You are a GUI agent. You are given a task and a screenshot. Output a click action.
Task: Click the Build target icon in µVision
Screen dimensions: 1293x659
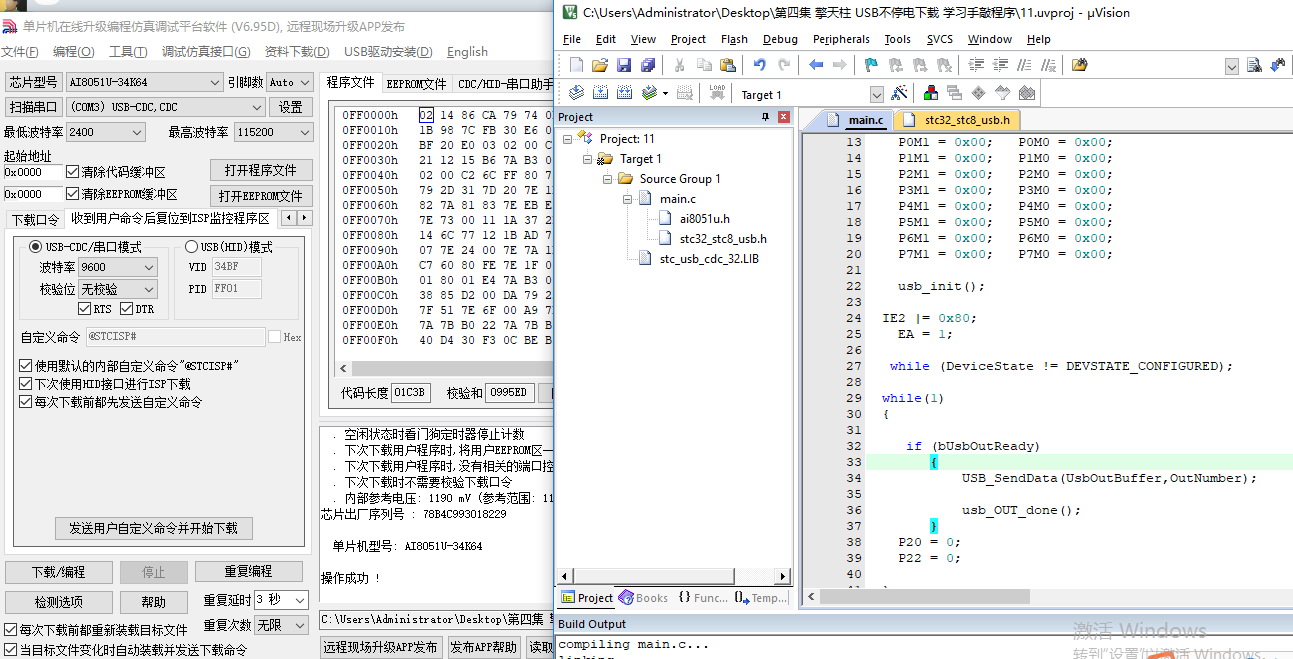point(600,93)
